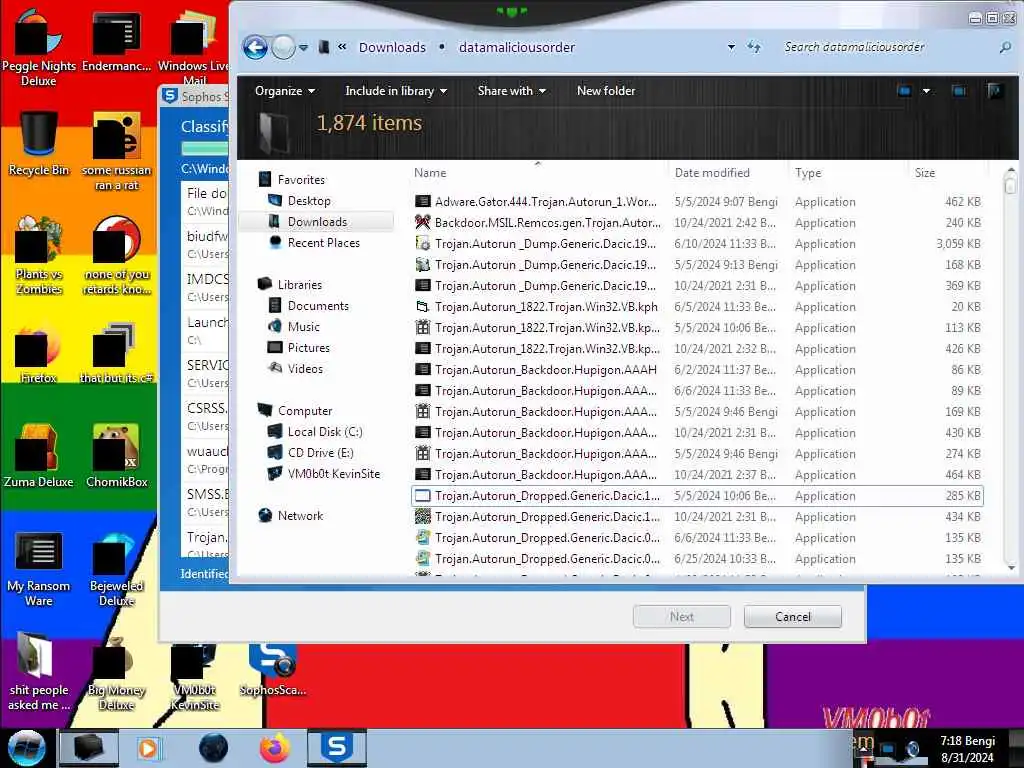The height and width of the screenshot is (768, 1024).
Task: Toggle the preview pane icon
Action: point(959,91)
